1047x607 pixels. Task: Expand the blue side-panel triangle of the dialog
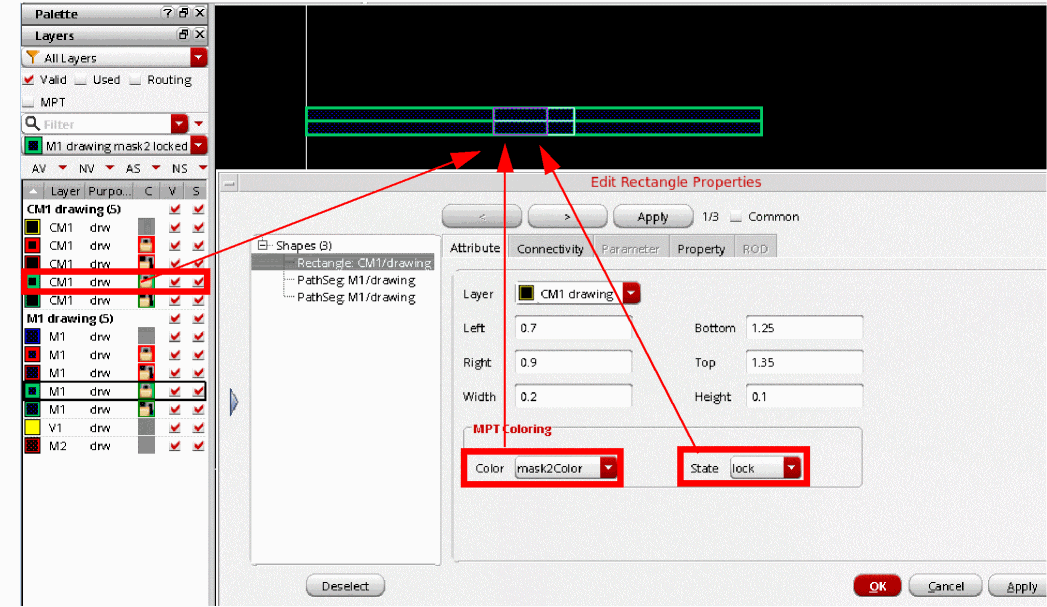(234, 402)
